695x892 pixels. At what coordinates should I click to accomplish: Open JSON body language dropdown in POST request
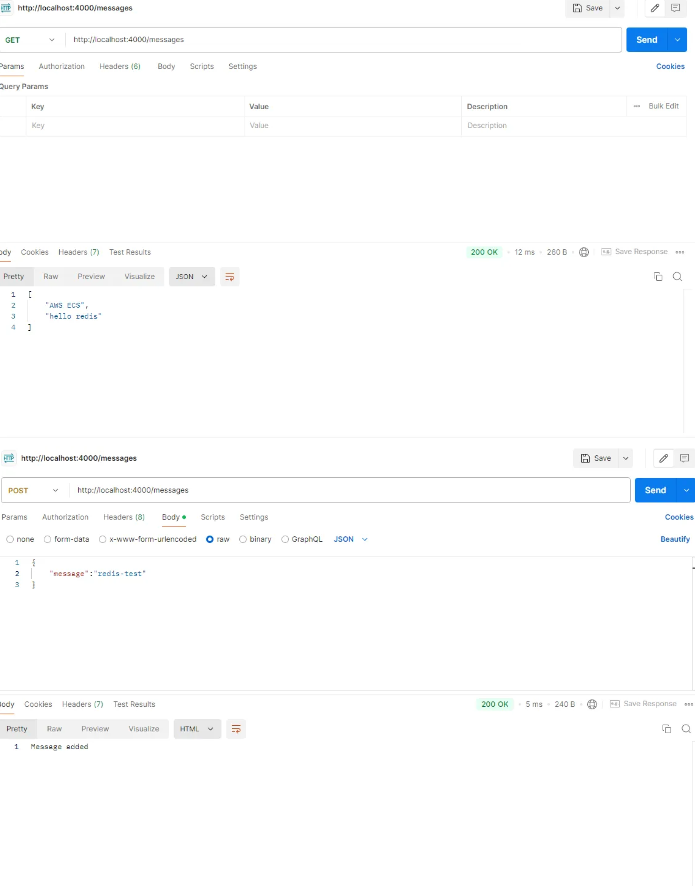(350, 539)
